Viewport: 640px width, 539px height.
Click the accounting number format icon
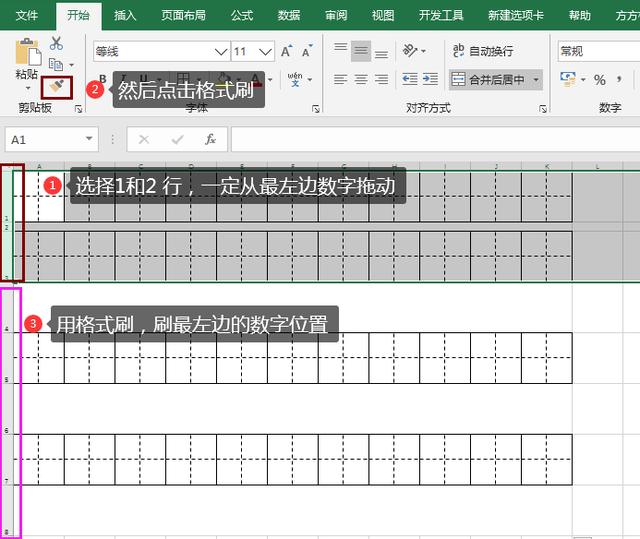568,79
